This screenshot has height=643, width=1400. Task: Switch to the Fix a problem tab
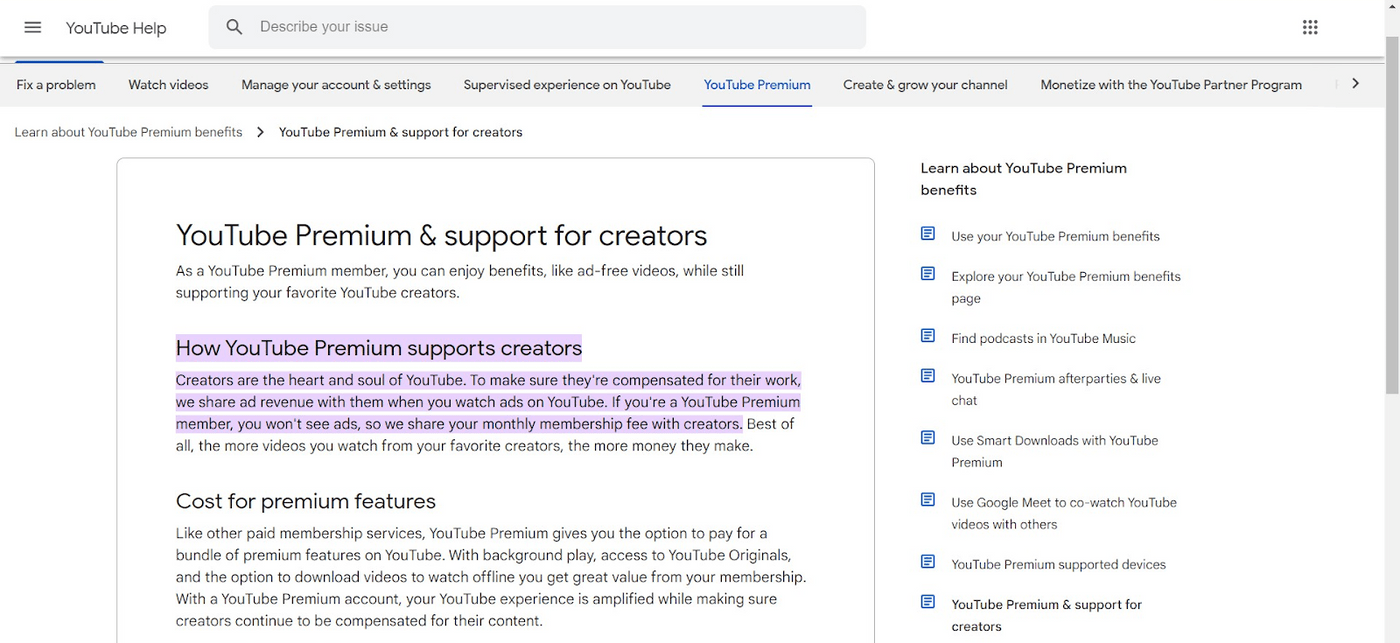click(x=55, y=85)
